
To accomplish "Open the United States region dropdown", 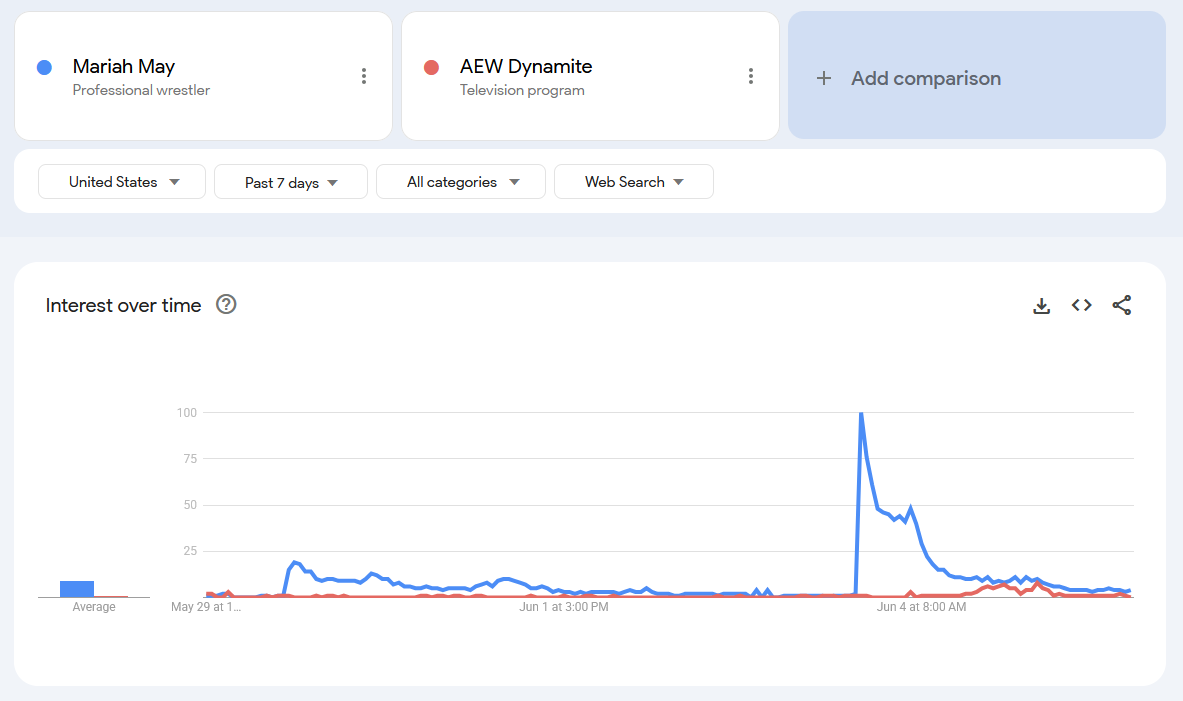I will [x=121, y=182].
